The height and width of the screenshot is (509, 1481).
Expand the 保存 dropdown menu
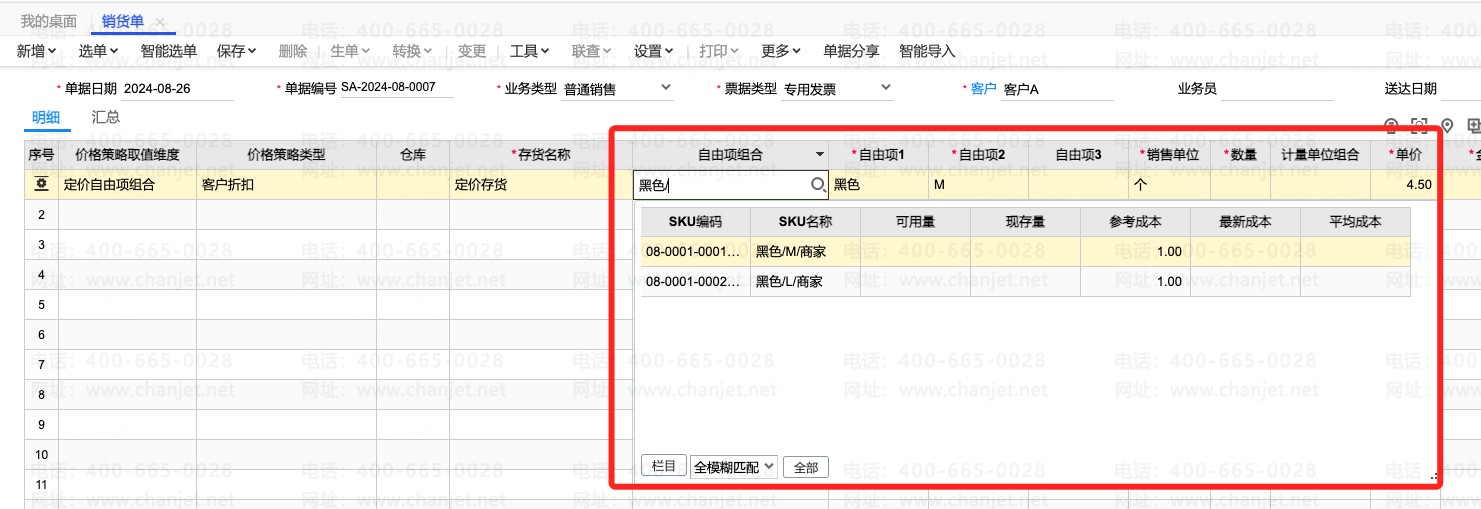click(x=236, y=51)
